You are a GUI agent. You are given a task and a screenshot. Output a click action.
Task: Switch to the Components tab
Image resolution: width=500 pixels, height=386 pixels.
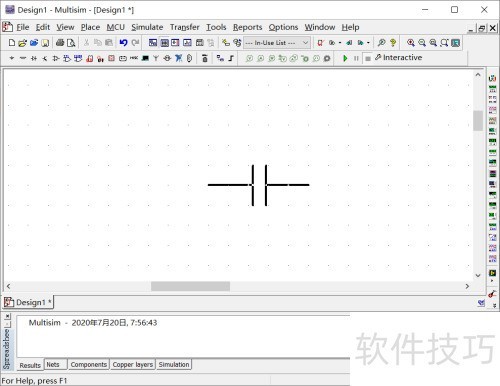tap(89, 364)
